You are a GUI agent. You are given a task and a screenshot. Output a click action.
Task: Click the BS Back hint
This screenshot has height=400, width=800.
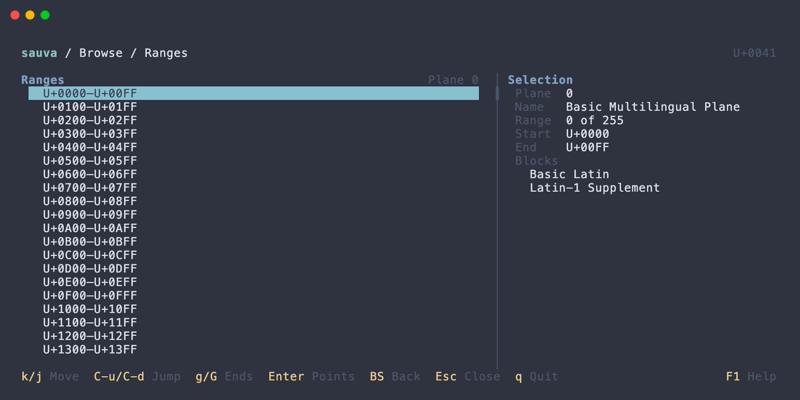(x=395, y=377)
